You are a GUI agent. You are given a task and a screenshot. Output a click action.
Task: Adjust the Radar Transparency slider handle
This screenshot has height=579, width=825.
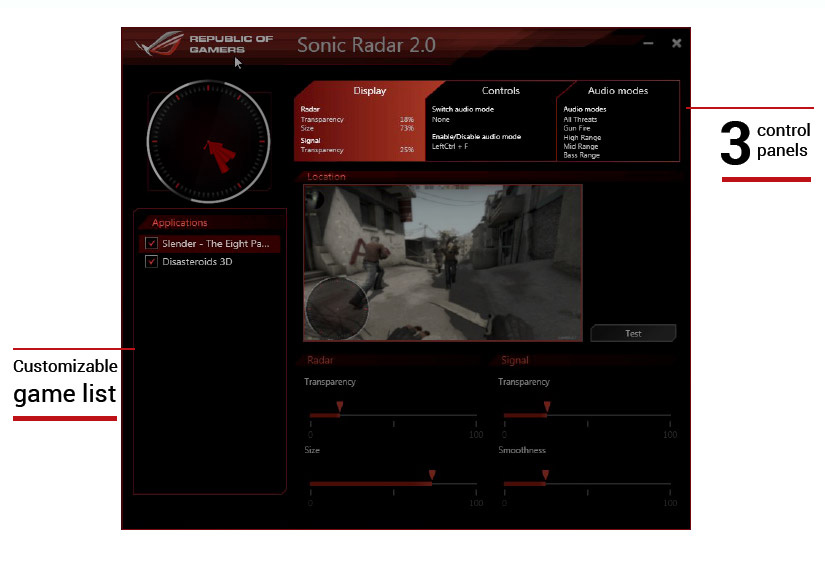click(340, 406)
